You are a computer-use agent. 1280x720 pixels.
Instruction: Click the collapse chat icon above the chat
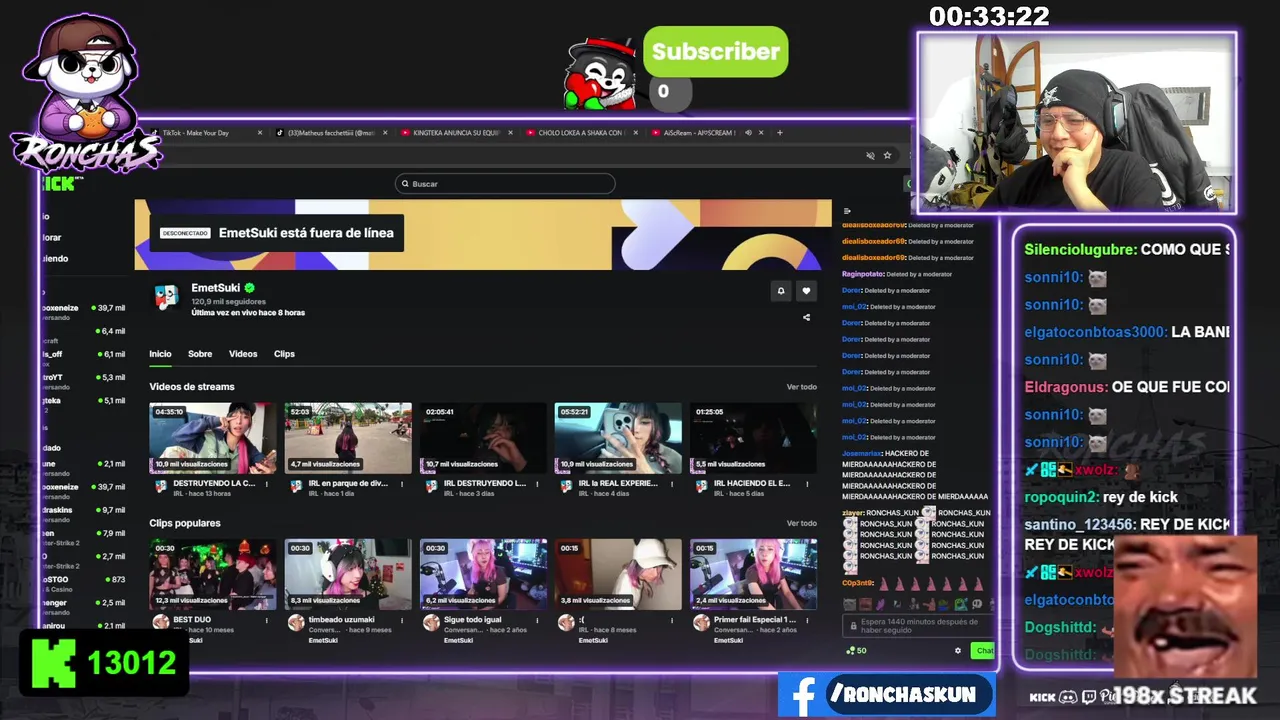[847, 211]
